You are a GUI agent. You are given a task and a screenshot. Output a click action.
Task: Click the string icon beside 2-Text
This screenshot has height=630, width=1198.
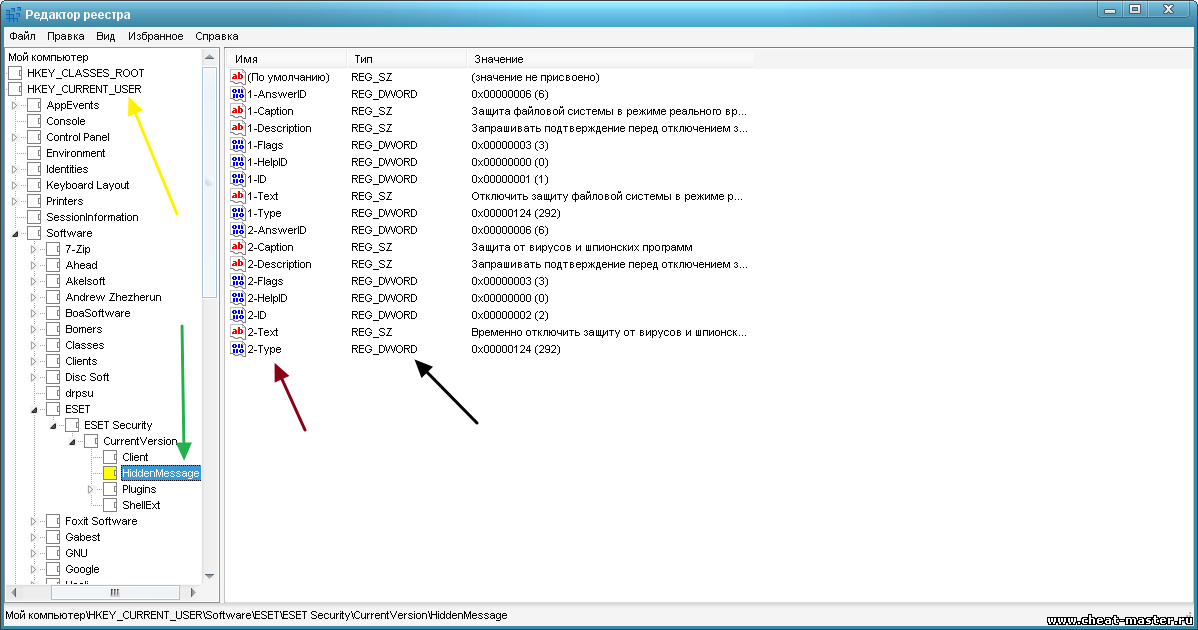pos(238,332)
